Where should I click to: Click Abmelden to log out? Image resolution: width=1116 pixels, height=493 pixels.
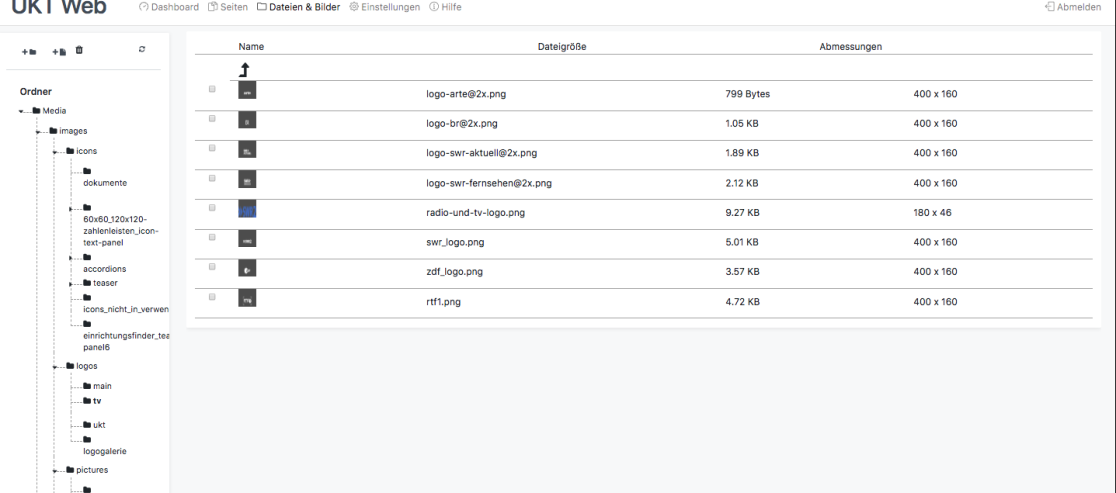pos(1073,7)
